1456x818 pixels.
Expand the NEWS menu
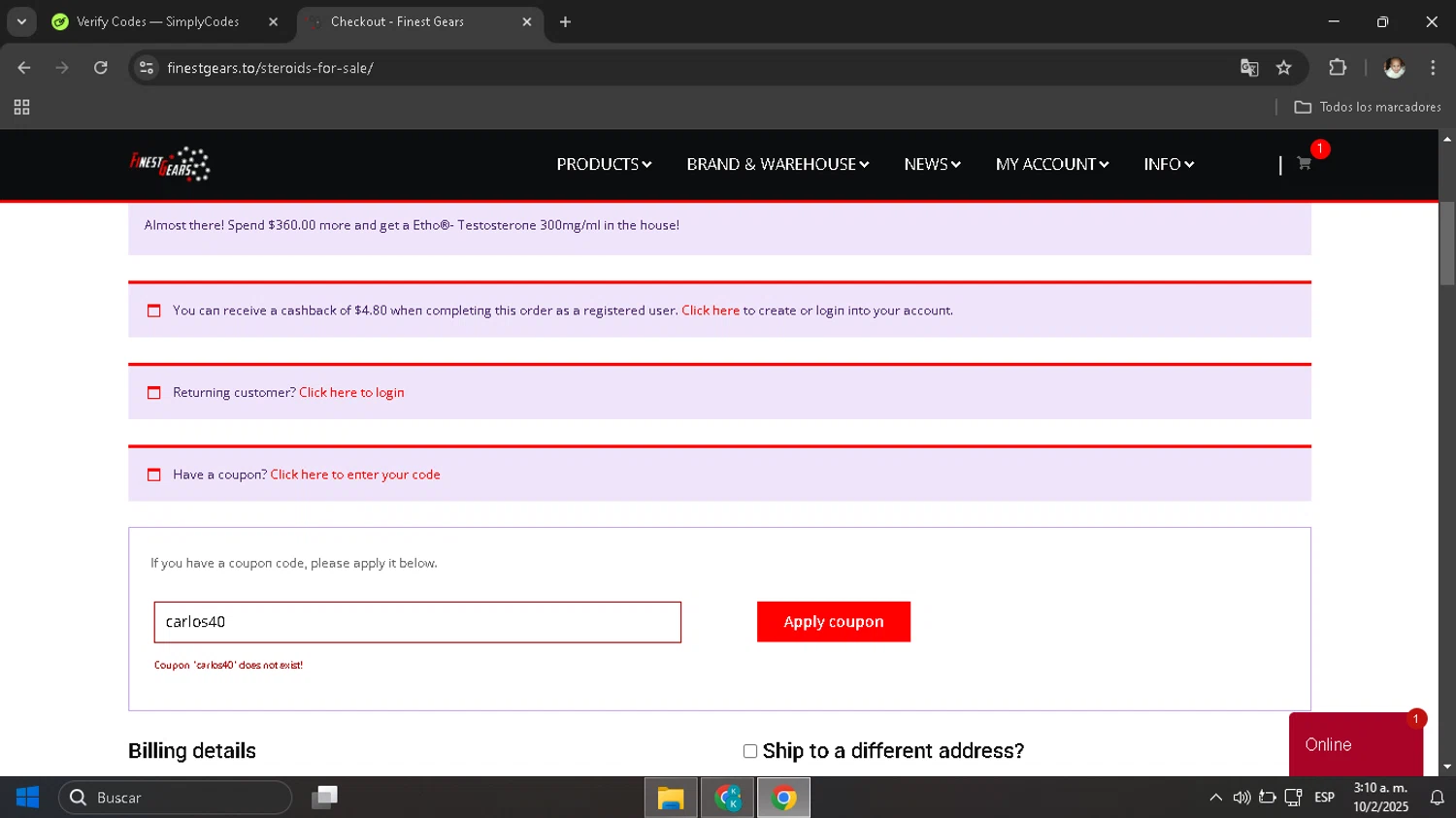[x=932, y=164]
